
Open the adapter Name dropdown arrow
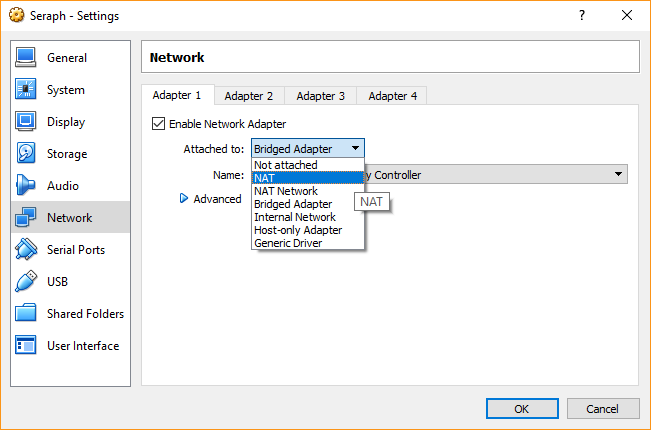click(619, 175)
